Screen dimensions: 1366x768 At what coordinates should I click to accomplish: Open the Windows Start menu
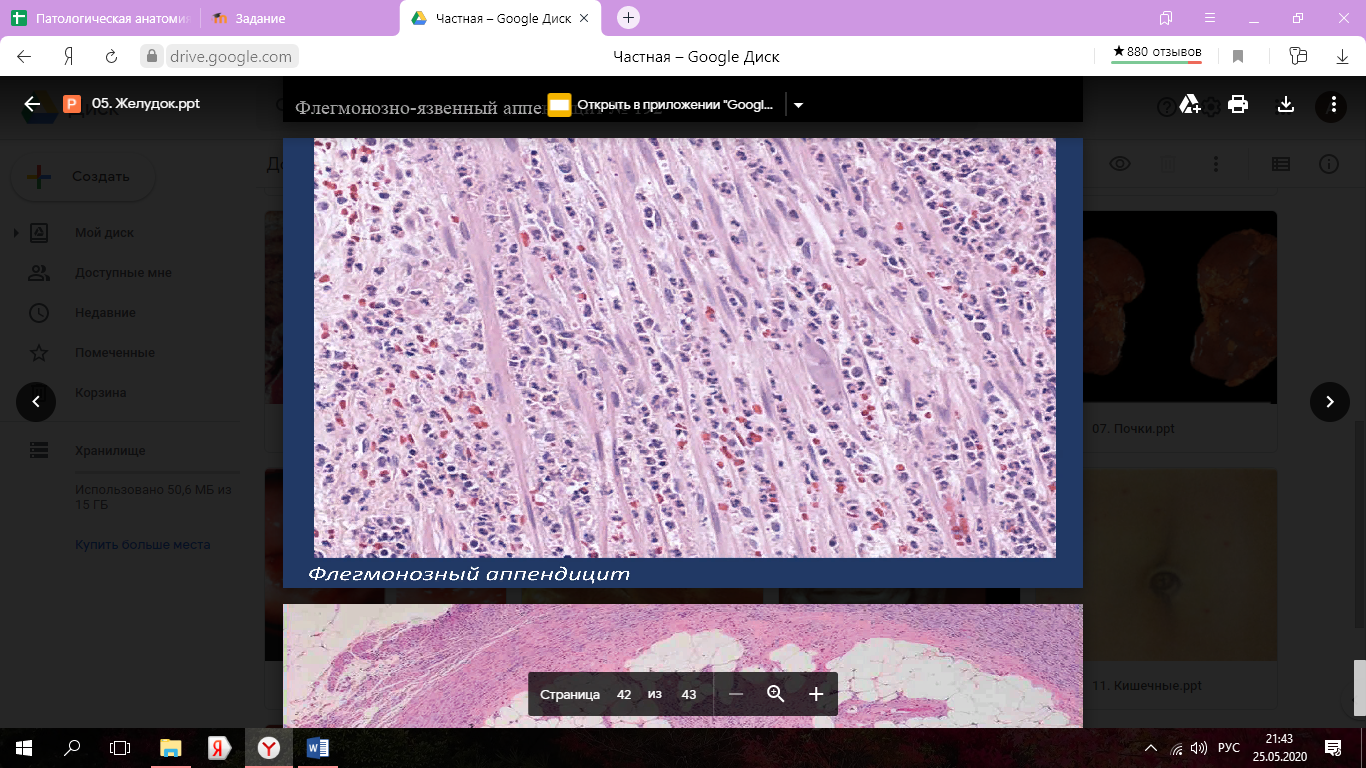pos(24,747)
